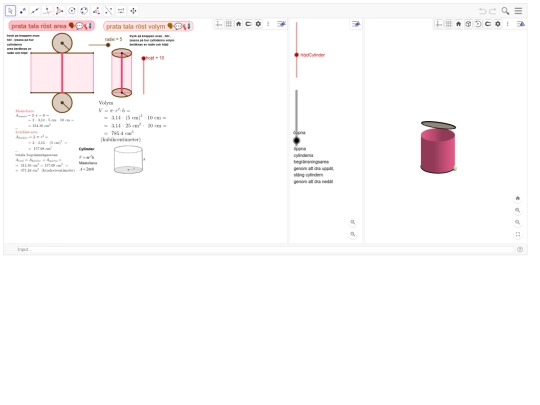Open the search magnifier in top bar
This screenshot has height=405, width=540.
pyautogui.click(x=505, y=11)
